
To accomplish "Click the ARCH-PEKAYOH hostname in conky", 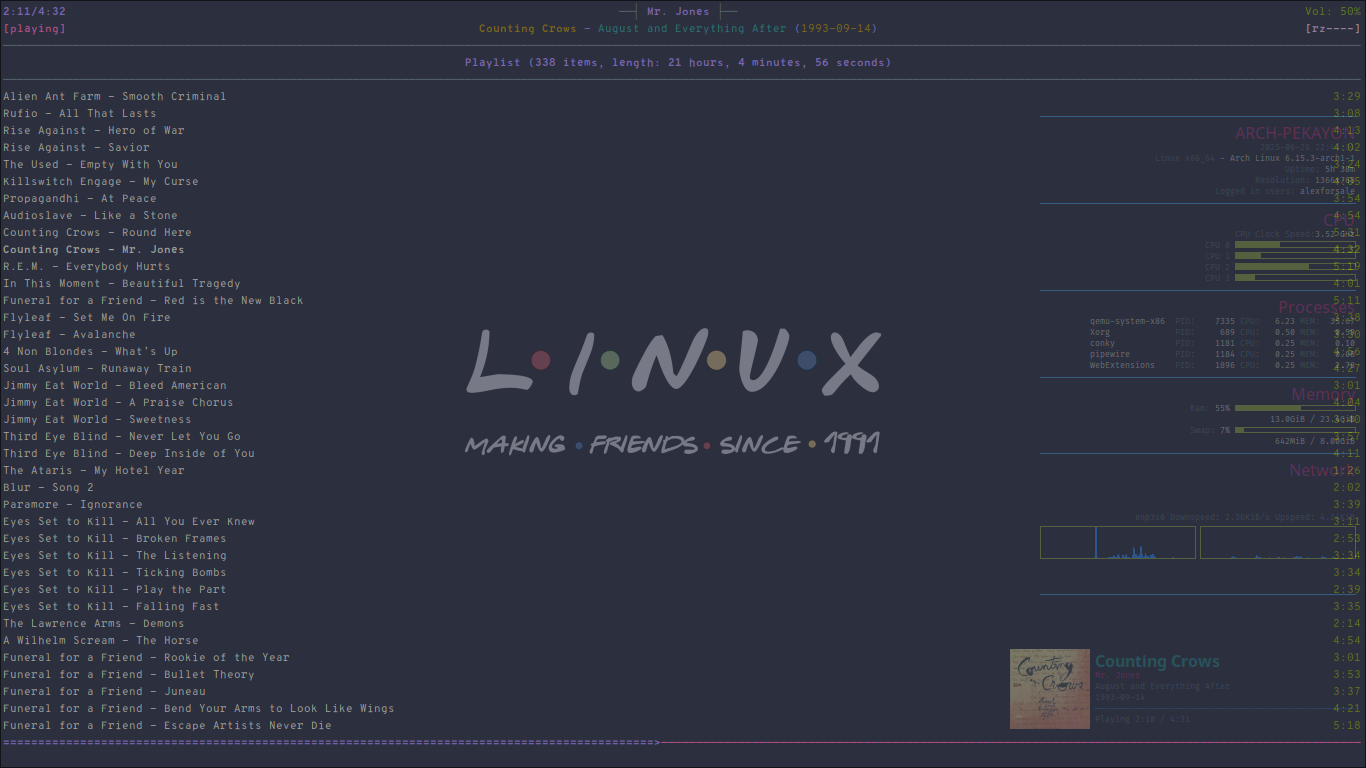I will tap(1296, 134).
